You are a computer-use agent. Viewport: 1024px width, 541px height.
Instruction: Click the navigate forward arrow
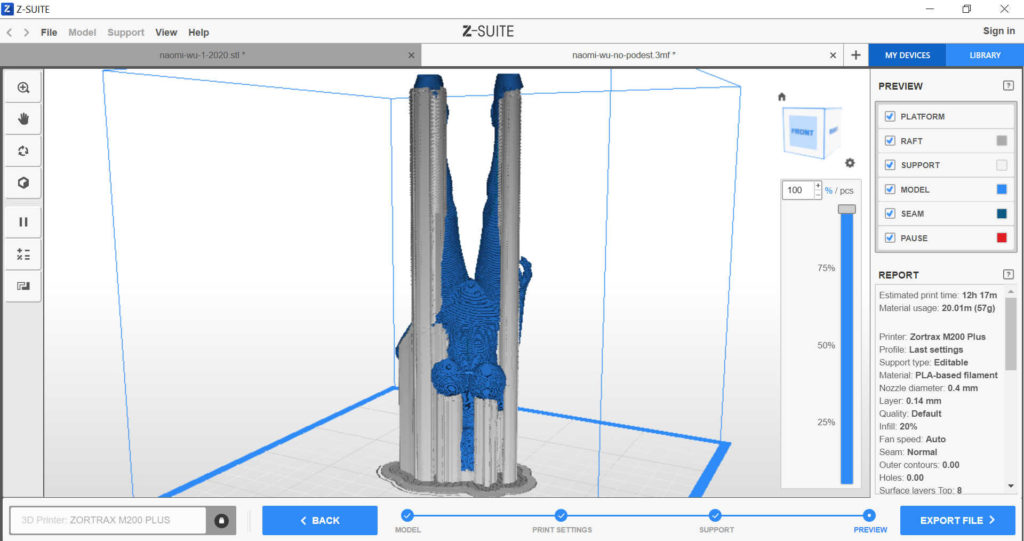click(26, 32)
